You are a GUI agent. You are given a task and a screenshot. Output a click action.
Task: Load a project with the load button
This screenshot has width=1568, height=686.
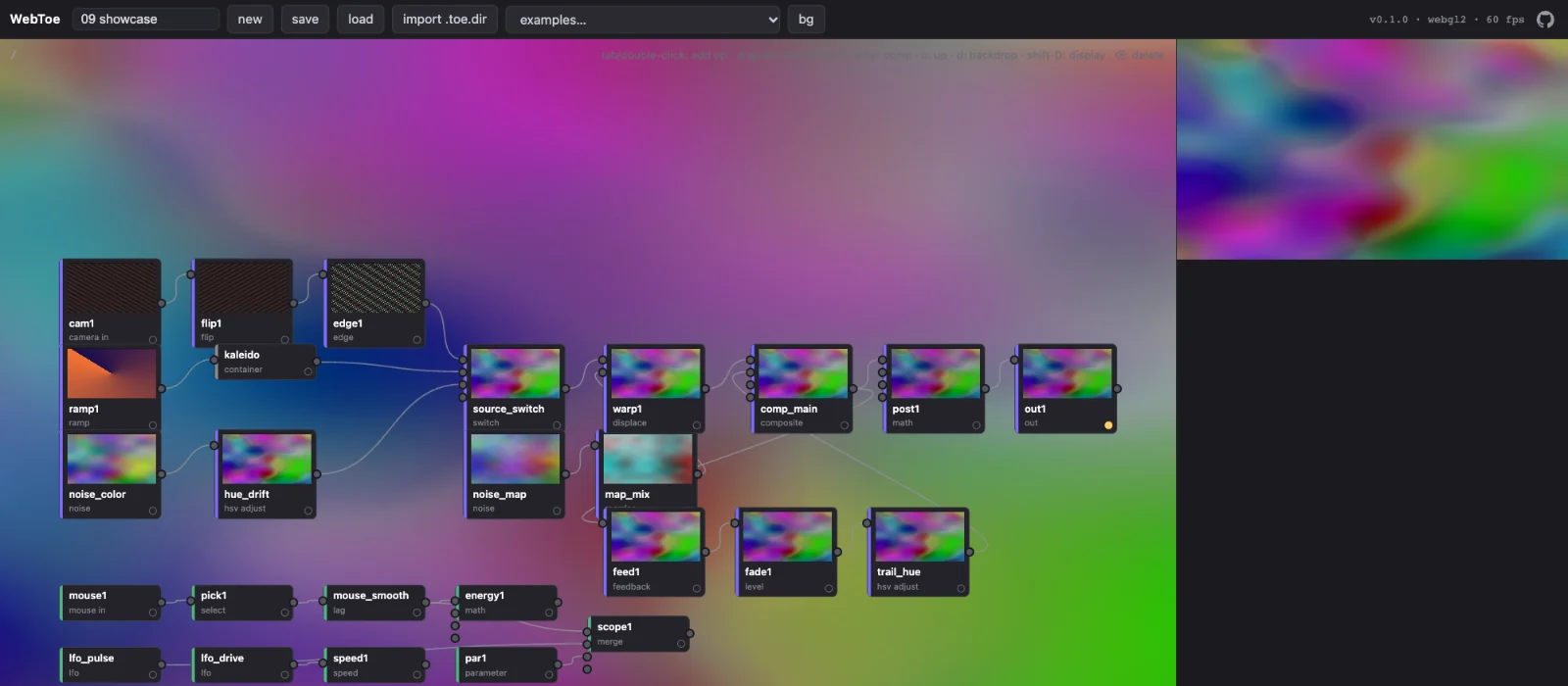[361, 19]
